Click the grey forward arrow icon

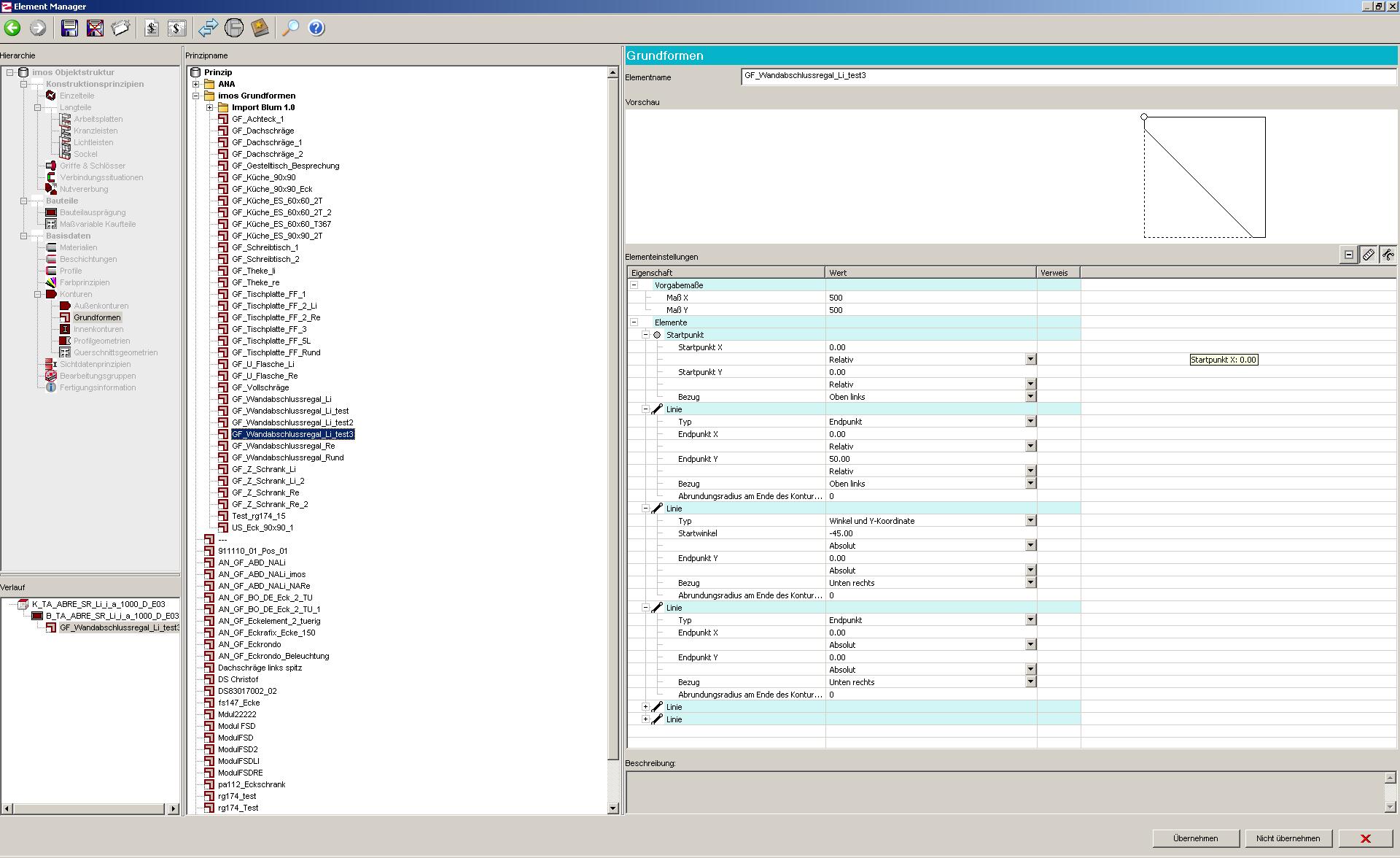pos(38,28)
